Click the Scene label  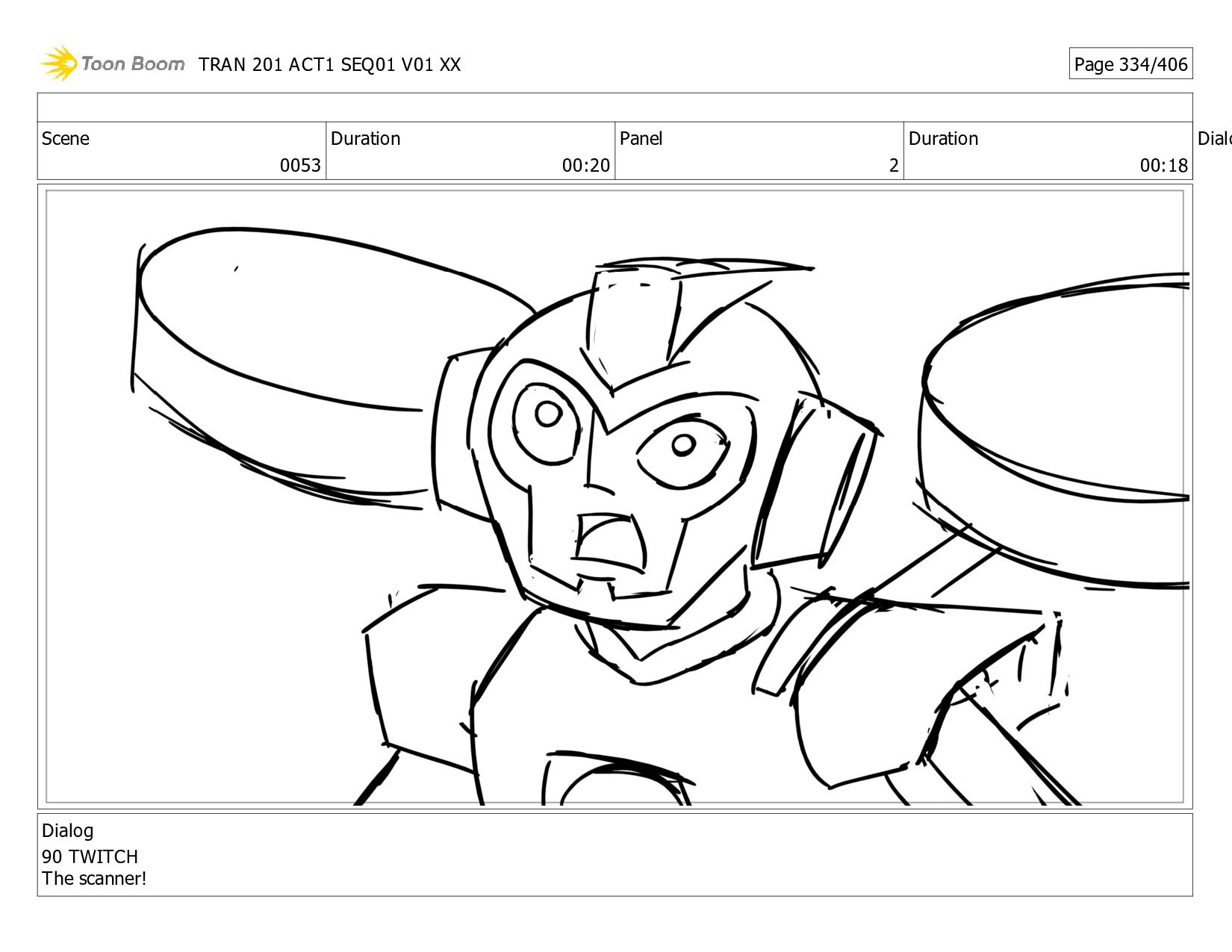click(66, 139)
